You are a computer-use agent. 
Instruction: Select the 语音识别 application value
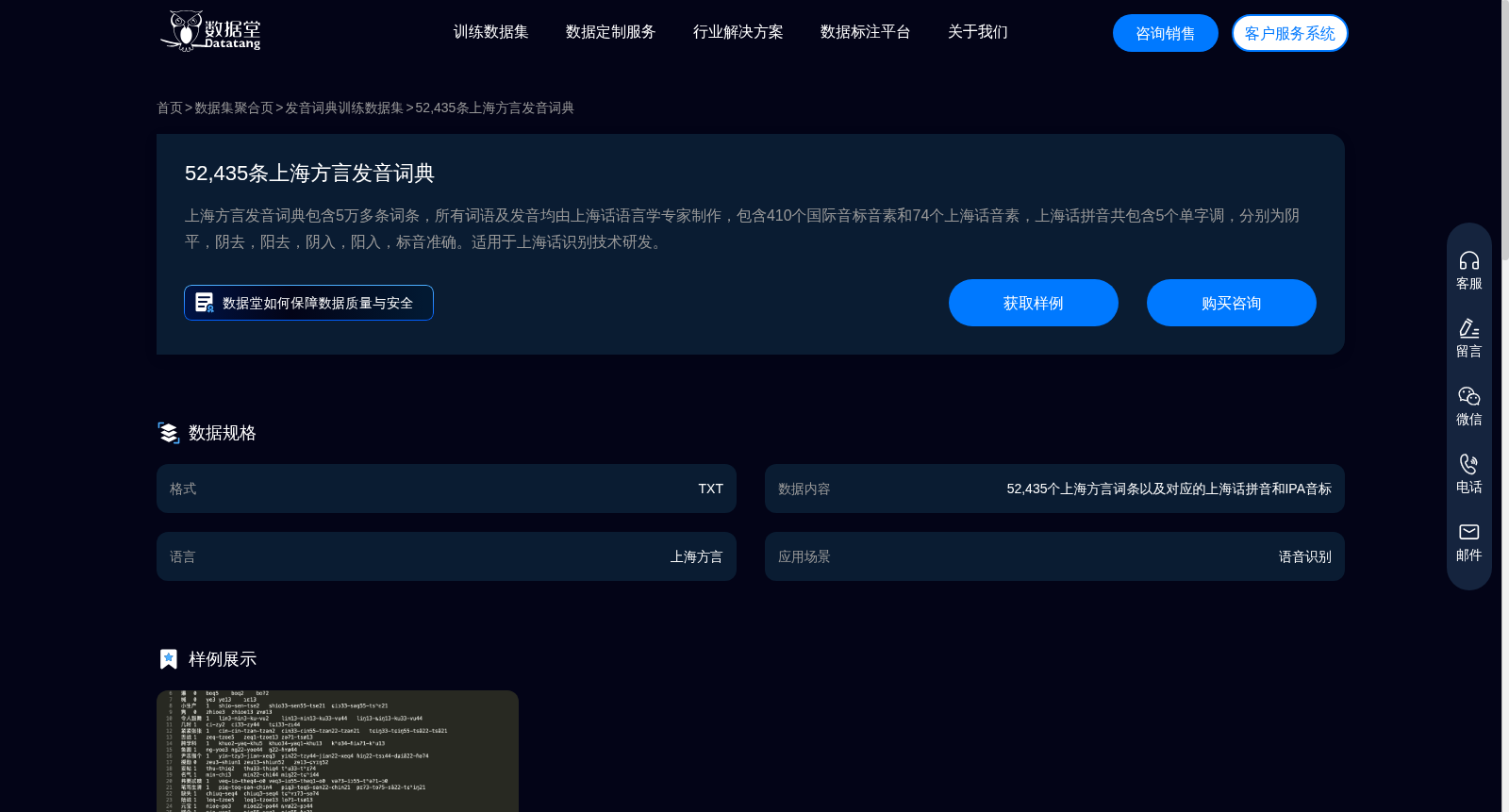(x=1304, y=556)
